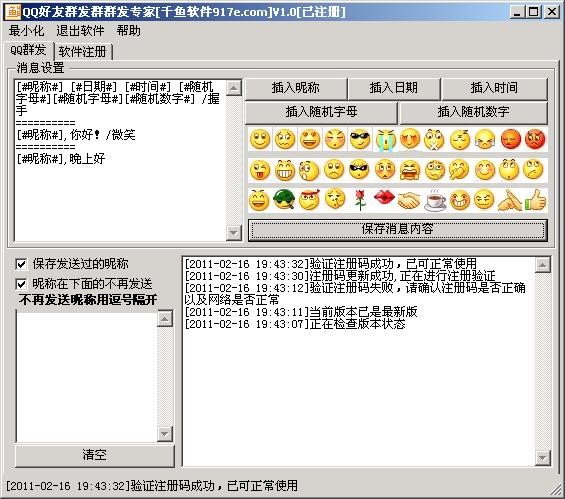Click the 插入随机字母 button

[321, 112]
